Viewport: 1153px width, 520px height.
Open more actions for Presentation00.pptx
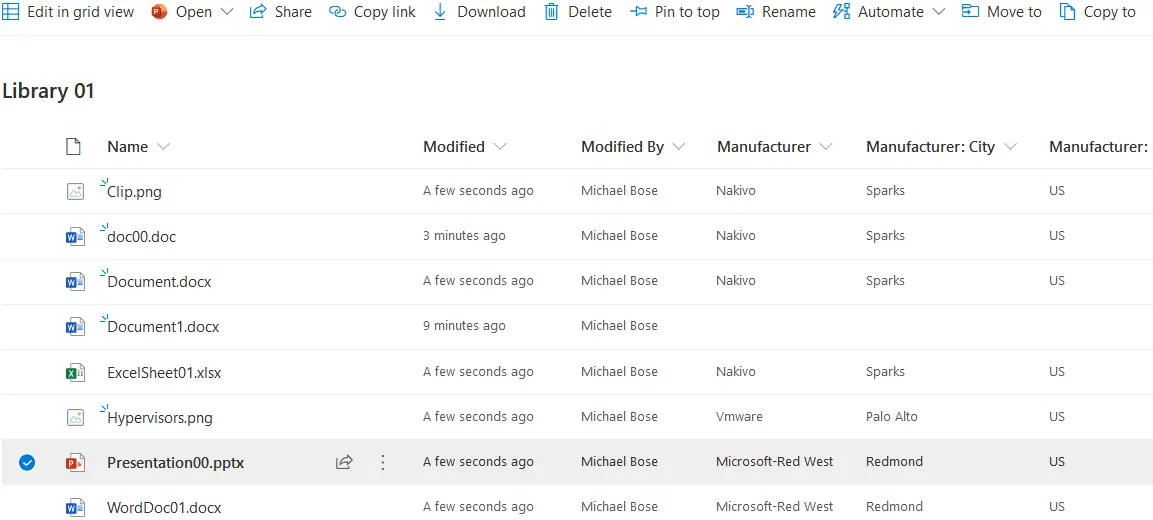pos(382,462)
